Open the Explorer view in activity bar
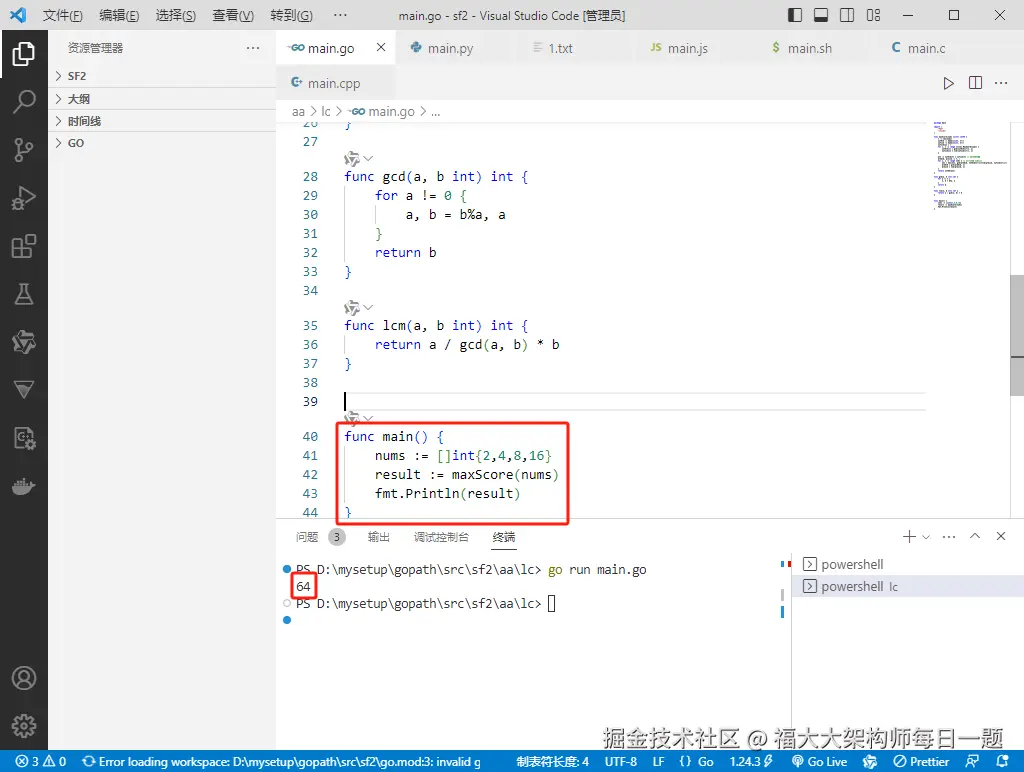Viewport: 1024px width, 772px height. tap(24, 54)
